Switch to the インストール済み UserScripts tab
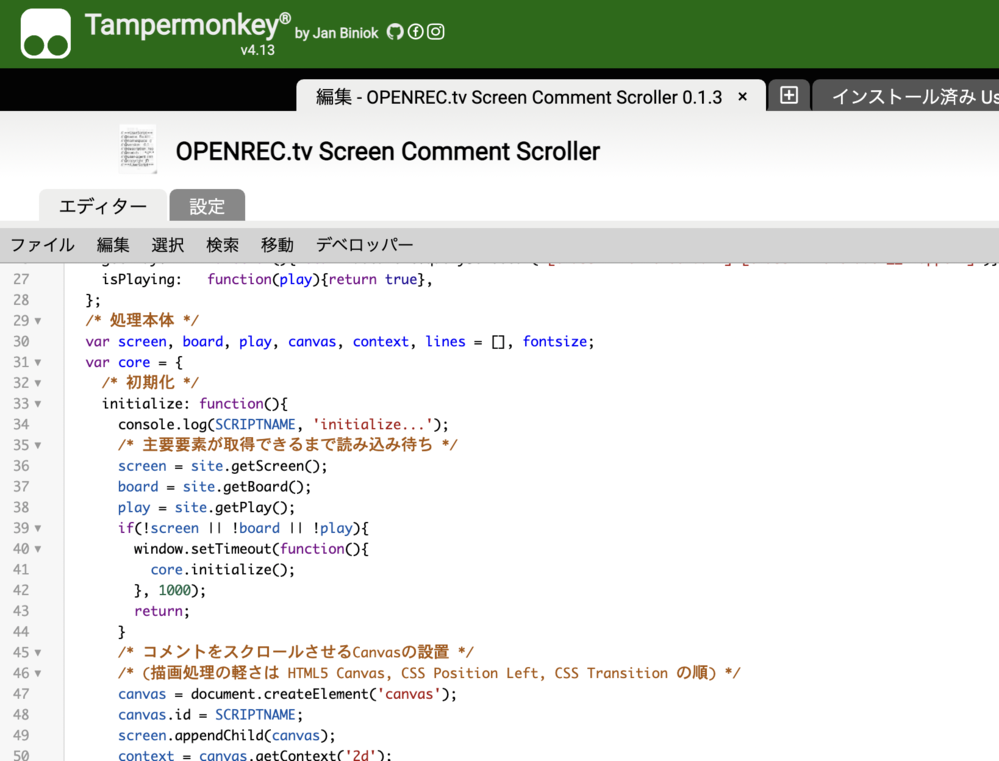 pos(907,96)
